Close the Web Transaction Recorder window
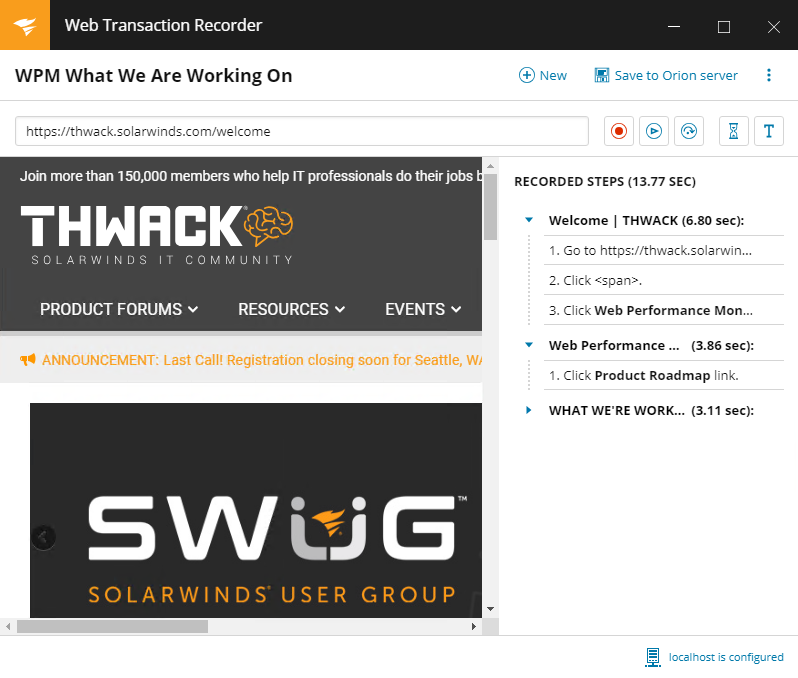798x678 pixels. click(774, 25)
